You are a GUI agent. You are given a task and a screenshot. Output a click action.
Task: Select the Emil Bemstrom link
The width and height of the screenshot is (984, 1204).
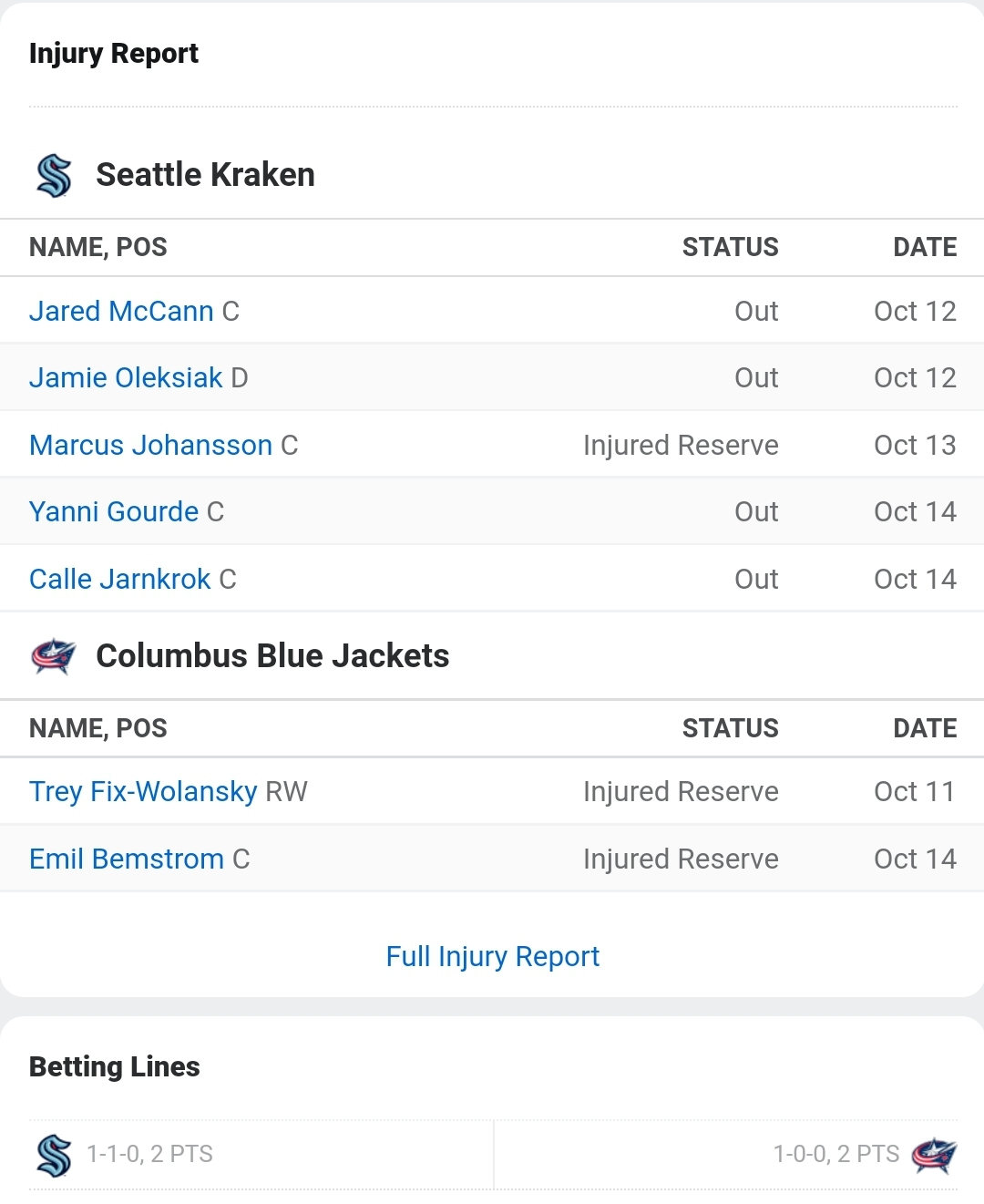(x=127, y=859)
